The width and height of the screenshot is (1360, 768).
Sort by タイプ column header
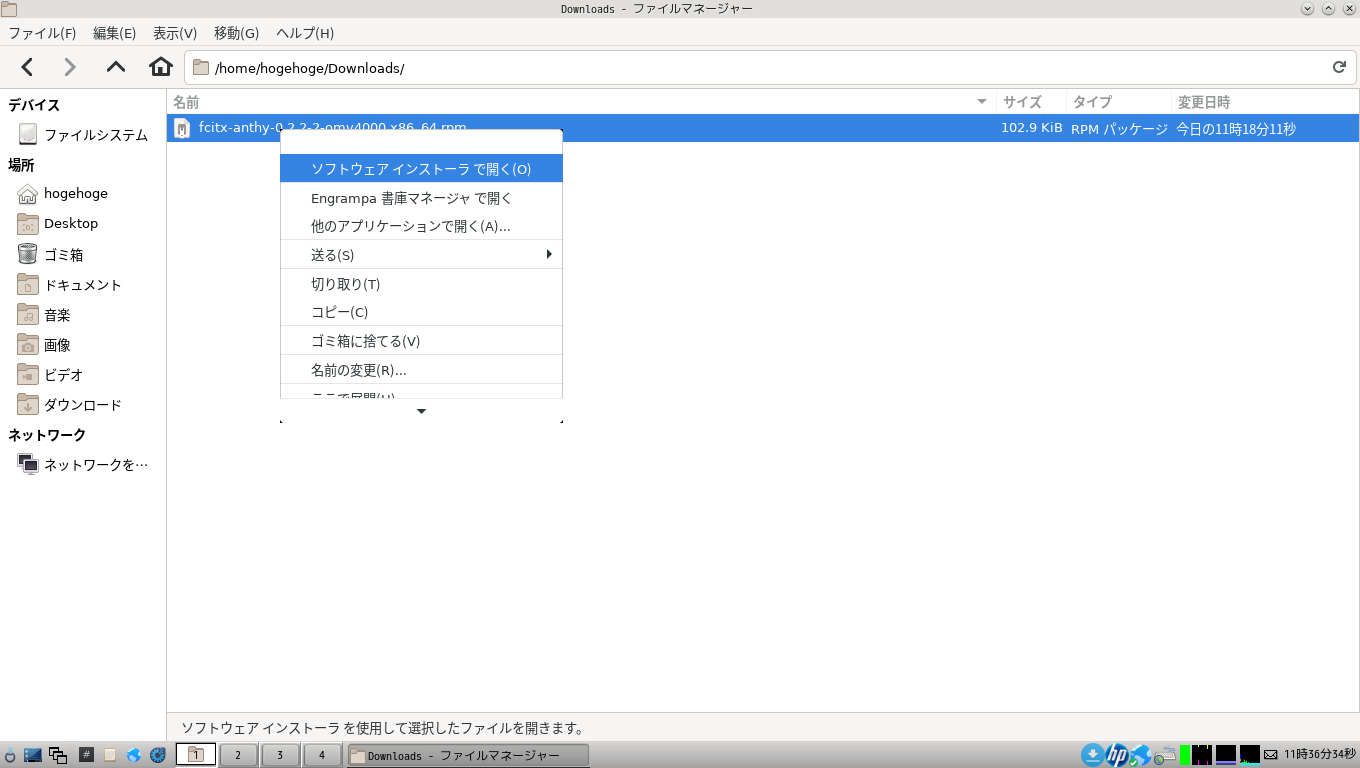pos(1118,102)
